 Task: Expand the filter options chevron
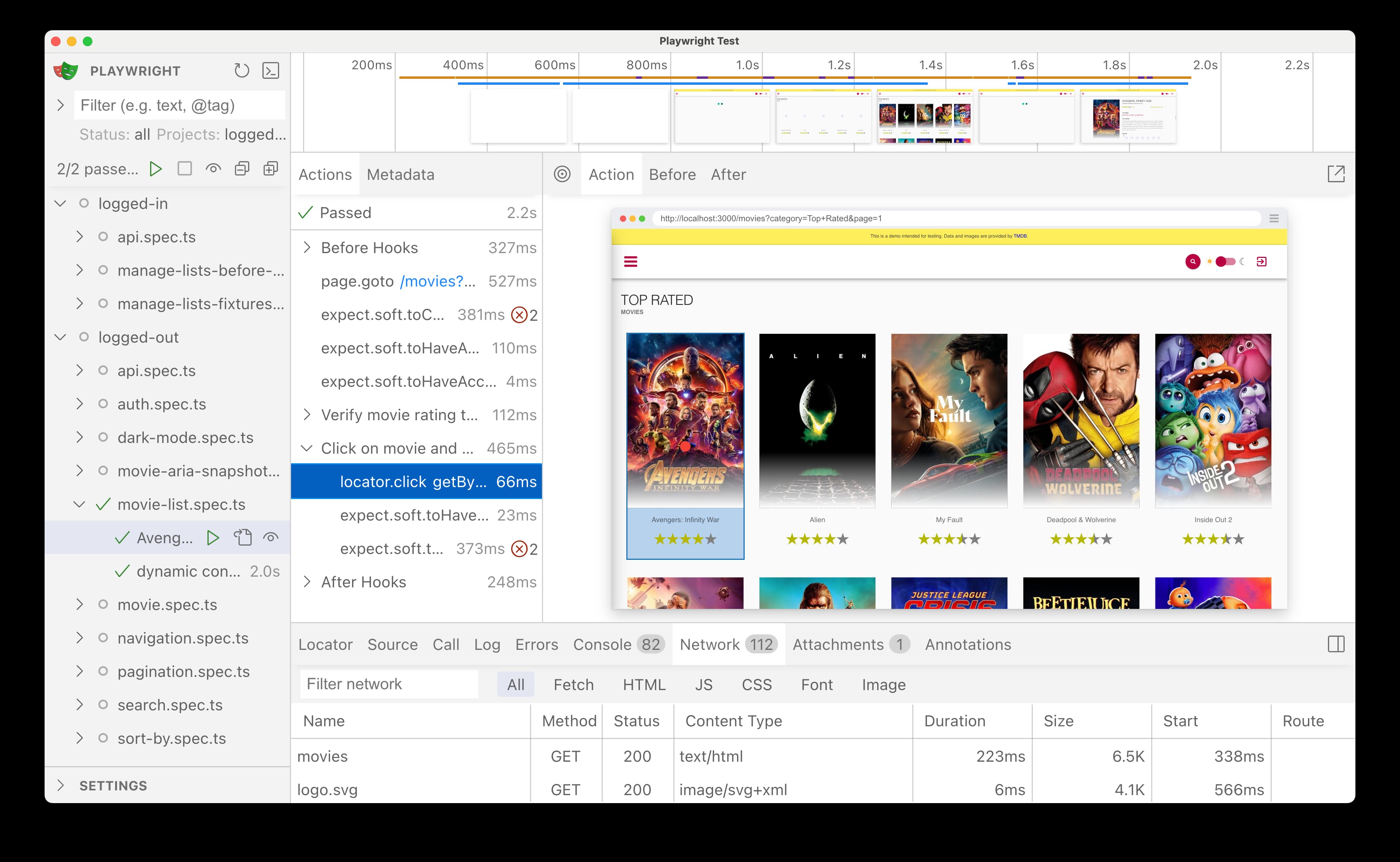(61, 105)
